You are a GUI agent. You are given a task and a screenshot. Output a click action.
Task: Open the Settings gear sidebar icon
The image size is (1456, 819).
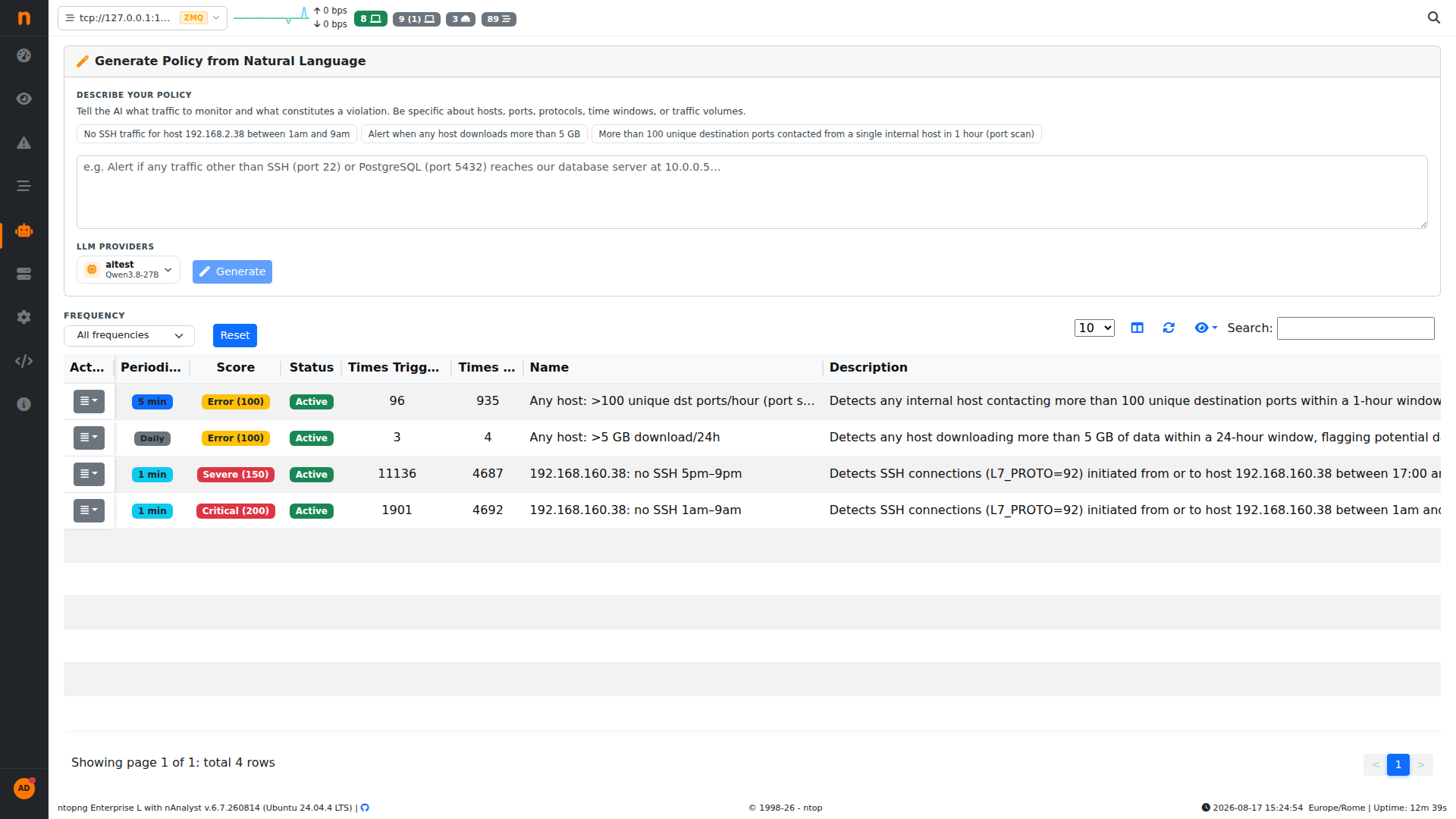click(x=24, y=317)
